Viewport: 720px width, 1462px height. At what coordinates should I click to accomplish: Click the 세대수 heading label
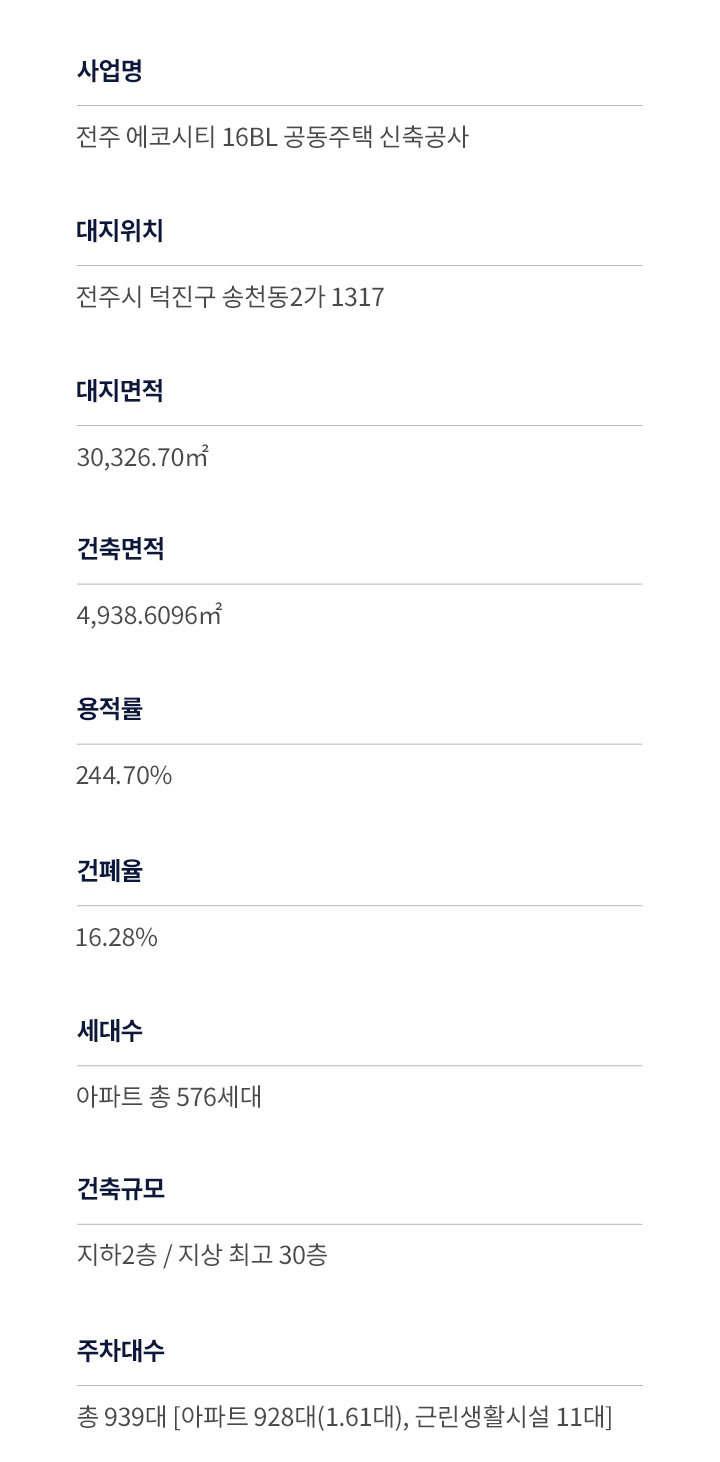point(110,1031)
